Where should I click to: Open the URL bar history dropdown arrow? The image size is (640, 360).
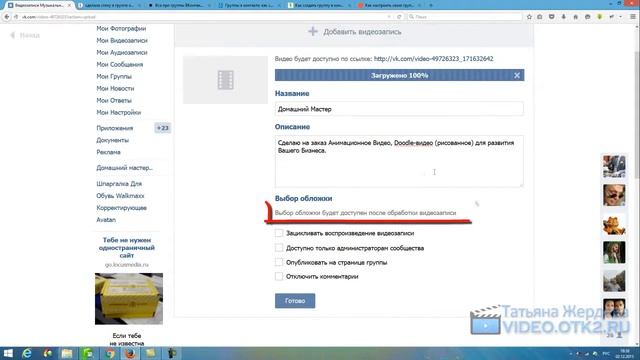click(389, 17)
